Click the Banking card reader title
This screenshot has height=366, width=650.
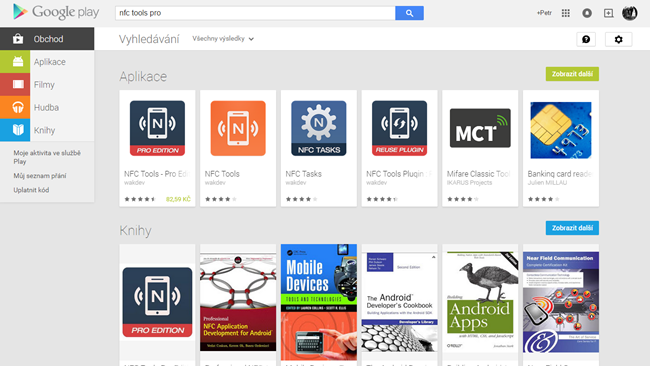560,174
